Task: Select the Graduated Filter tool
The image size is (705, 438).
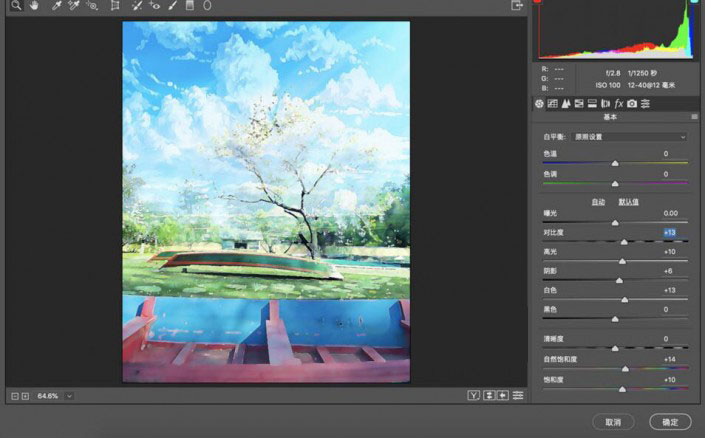Action: click(x=189, y=5)
